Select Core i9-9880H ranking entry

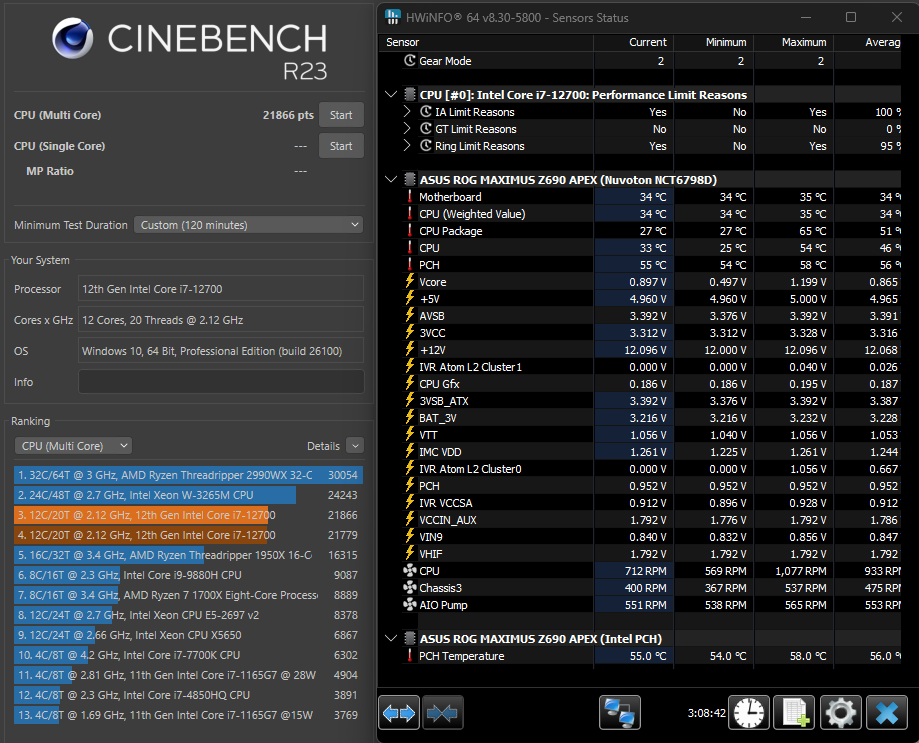(x=188, y=575)
